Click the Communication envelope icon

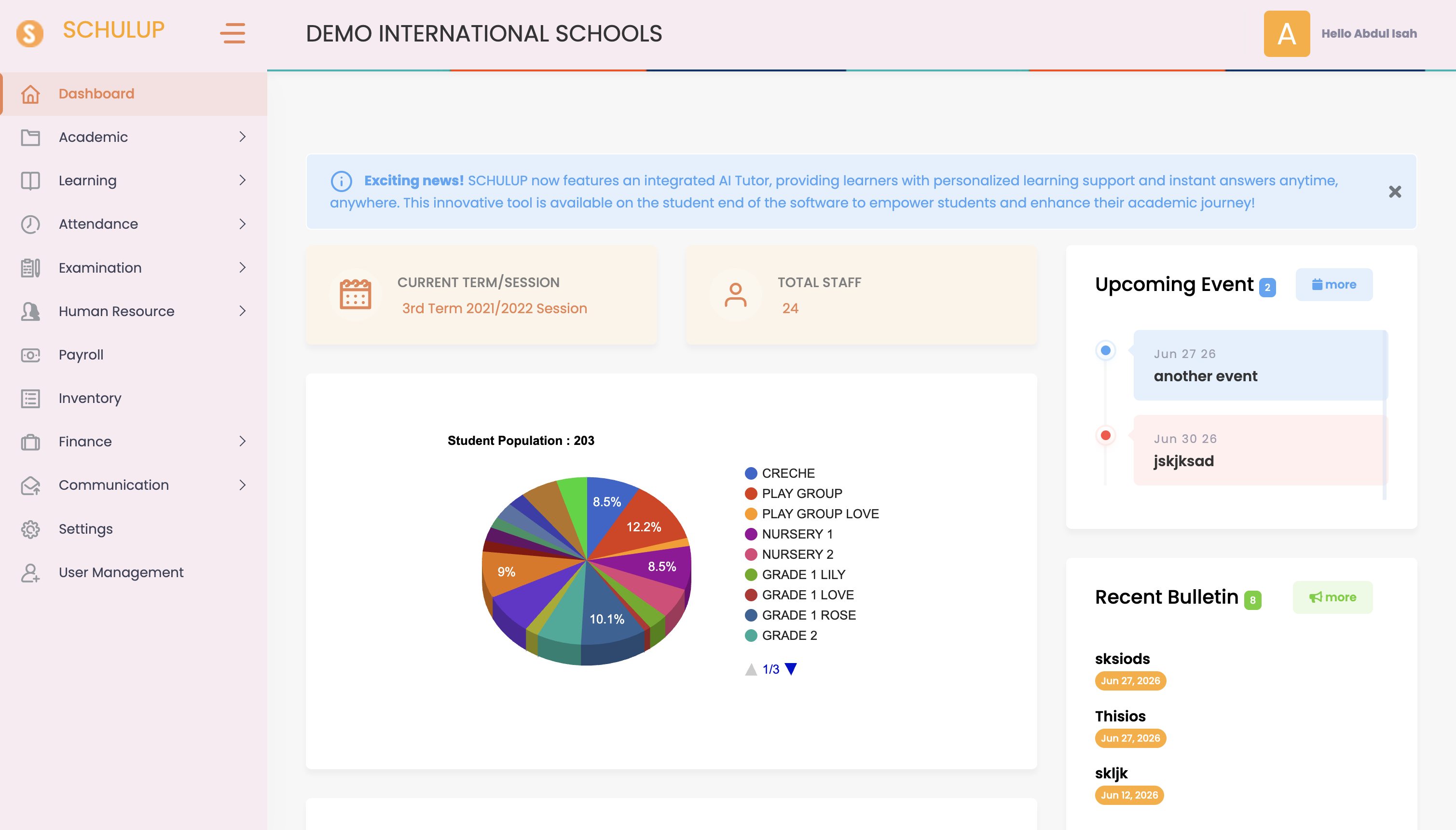[x=30, y=485]
